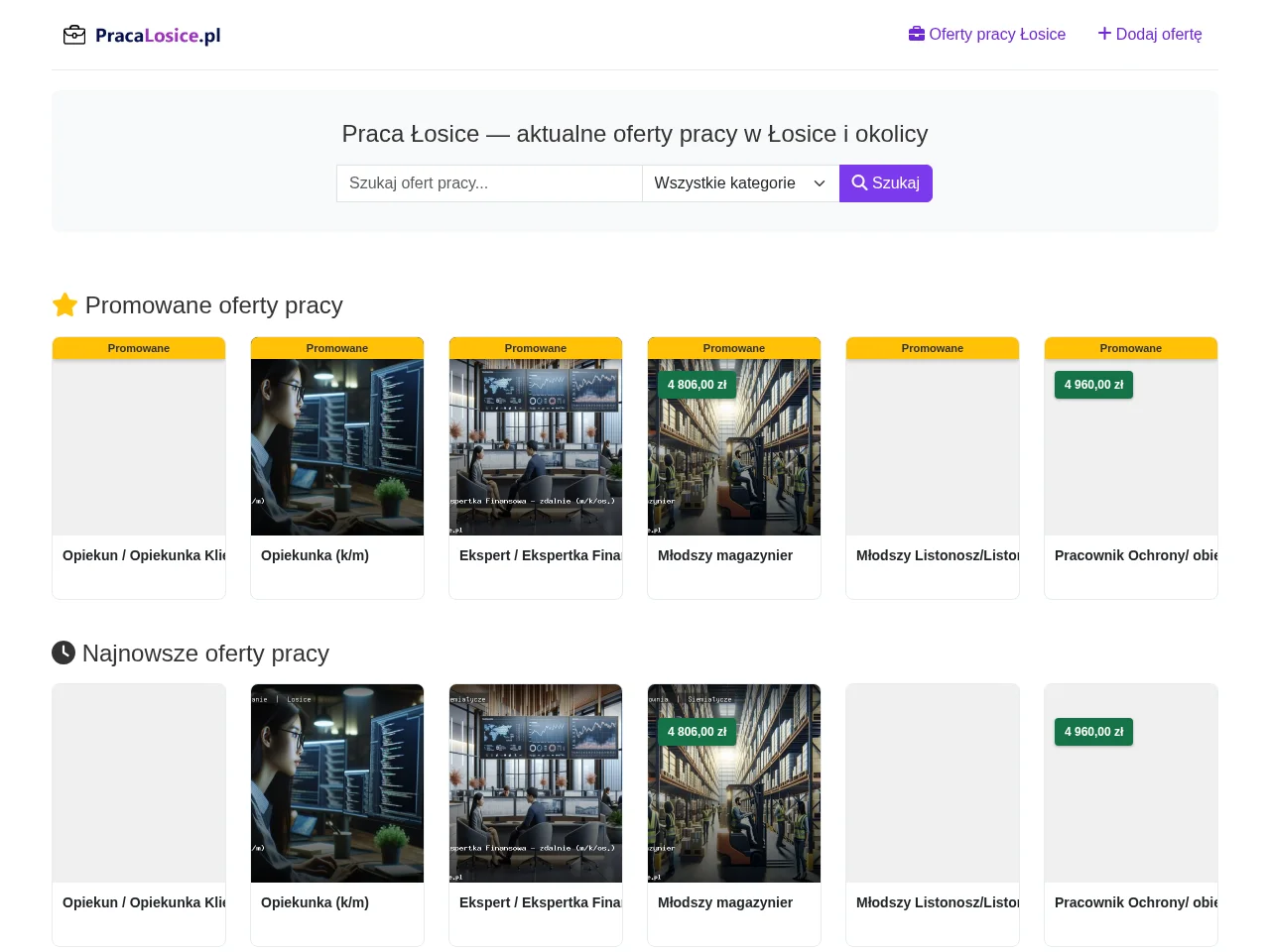Click the Praca Łosice aktualne oferty heading

click(635, 134)
